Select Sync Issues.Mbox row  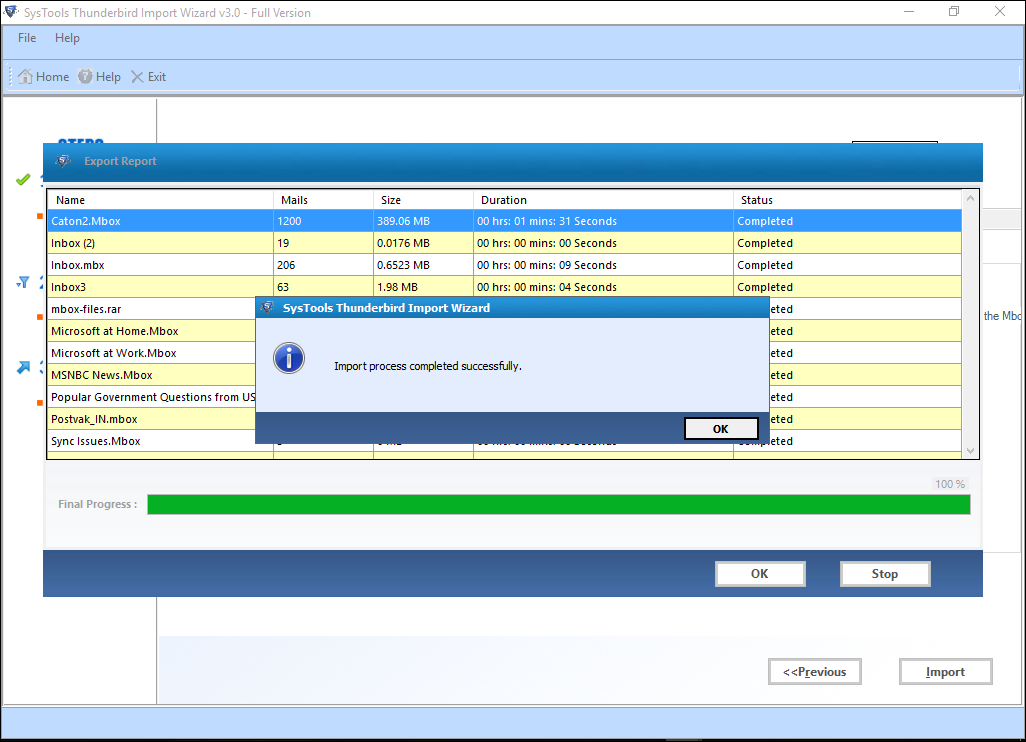152,441
